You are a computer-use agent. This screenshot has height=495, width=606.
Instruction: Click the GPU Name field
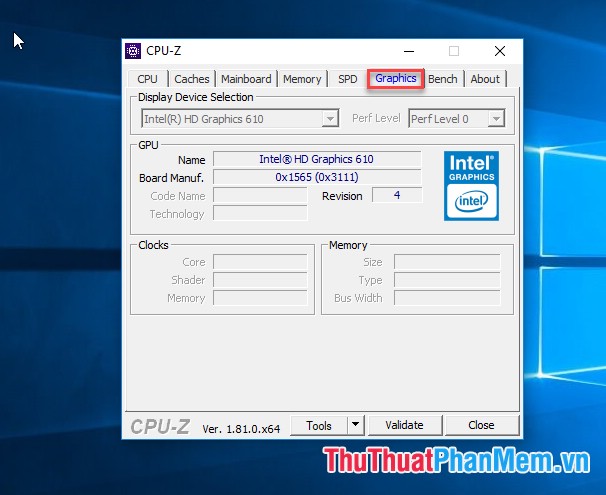[x=316, y=159]
